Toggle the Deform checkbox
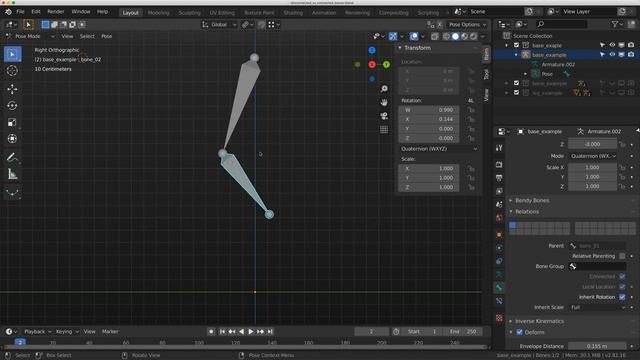640x360 pixels. coord(520,332)
